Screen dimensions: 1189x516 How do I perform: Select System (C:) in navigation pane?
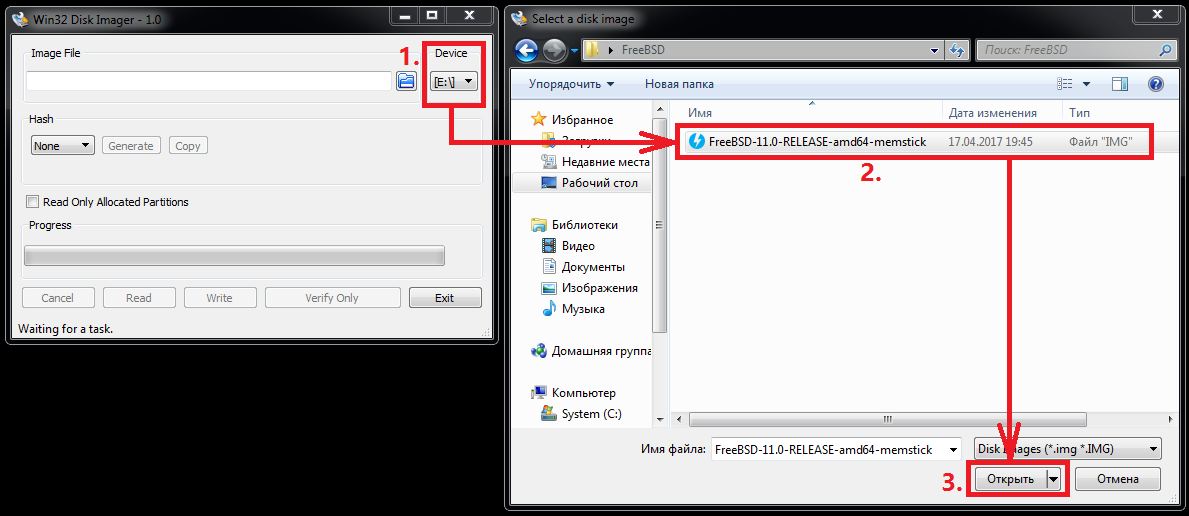(x=591, y=414)
